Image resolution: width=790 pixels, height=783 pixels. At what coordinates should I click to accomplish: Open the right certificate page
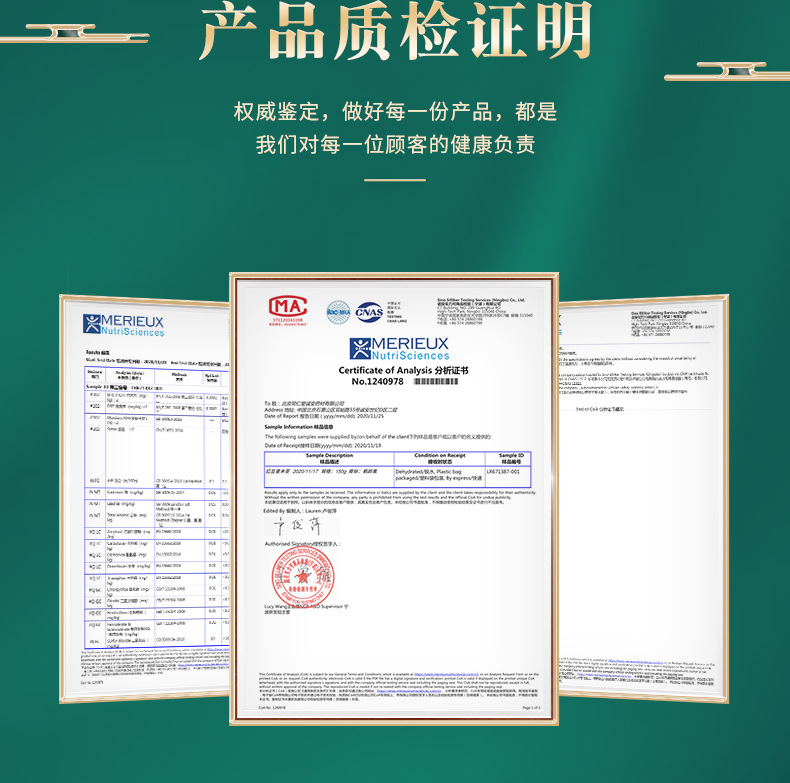pyautogui.click(x=643, y=499)
